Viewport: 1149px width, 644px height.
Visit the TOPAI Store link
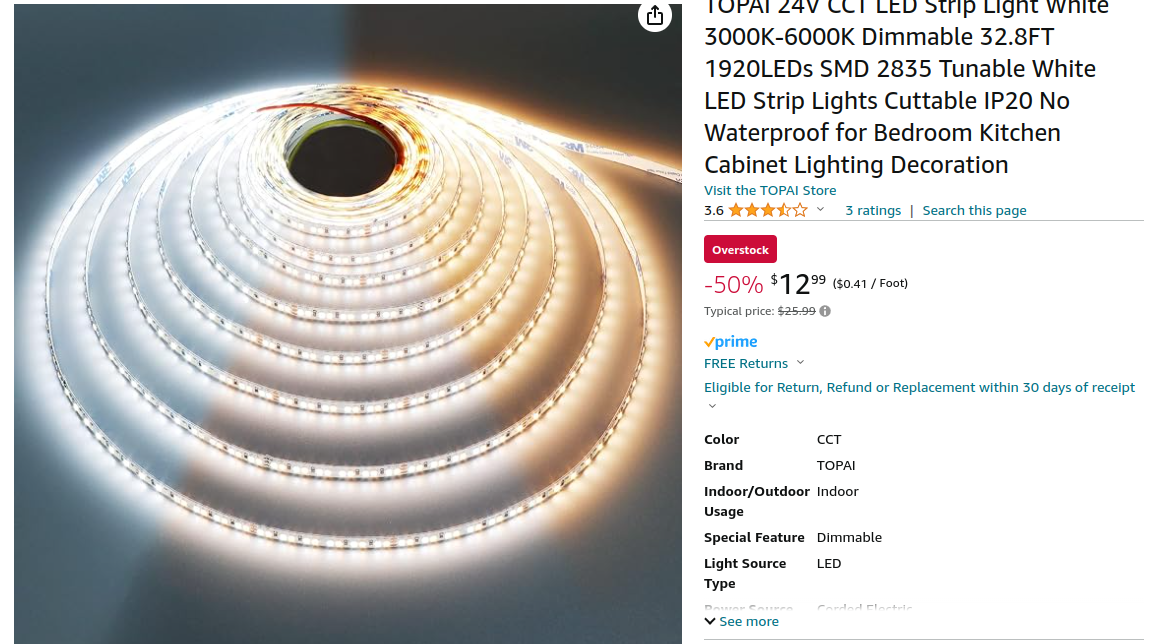770,190
